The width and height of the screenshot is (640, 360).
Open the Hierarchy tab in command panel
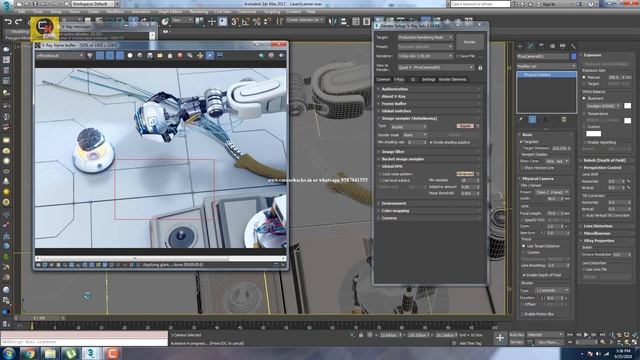(x=541, y=46)
